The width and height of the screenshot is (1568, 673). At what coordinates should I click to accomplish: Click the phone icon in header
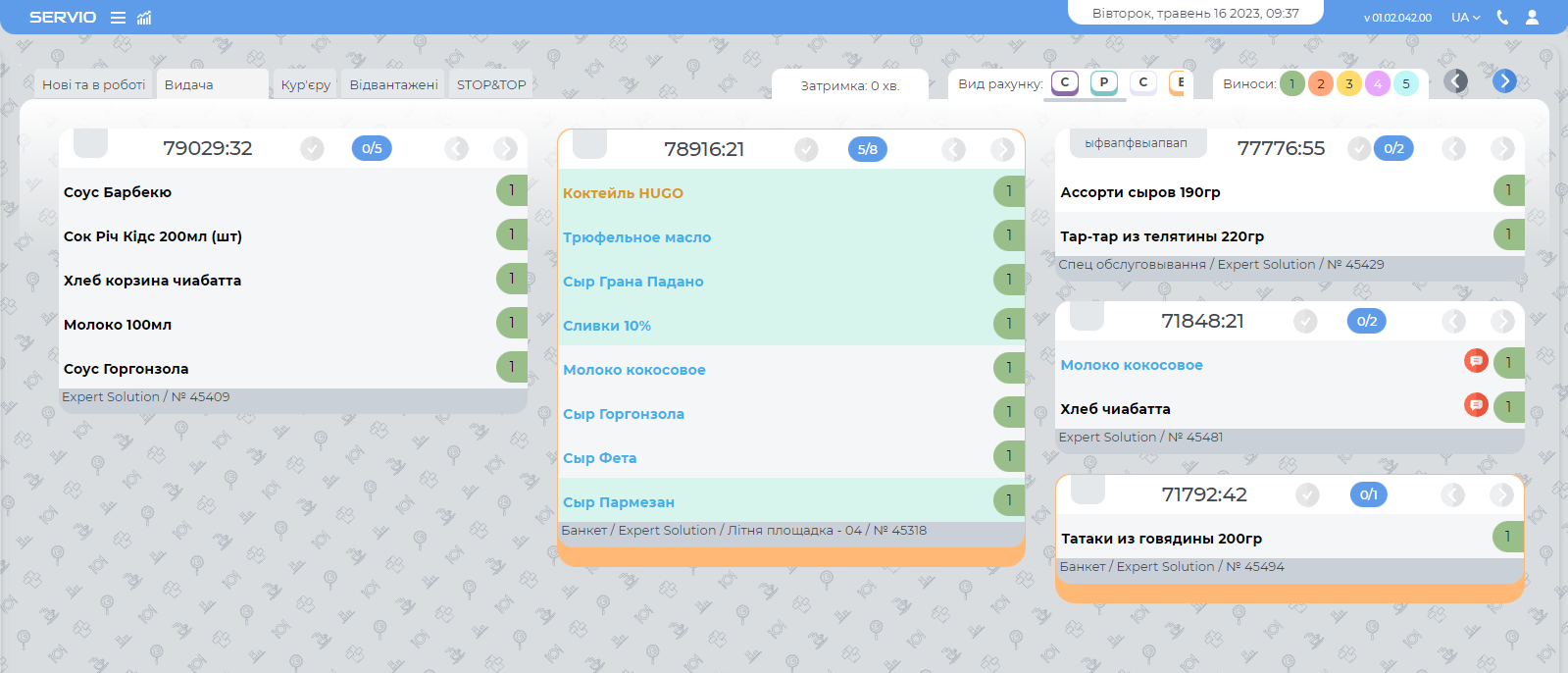pyautogui.click(x=1502, y=18)
